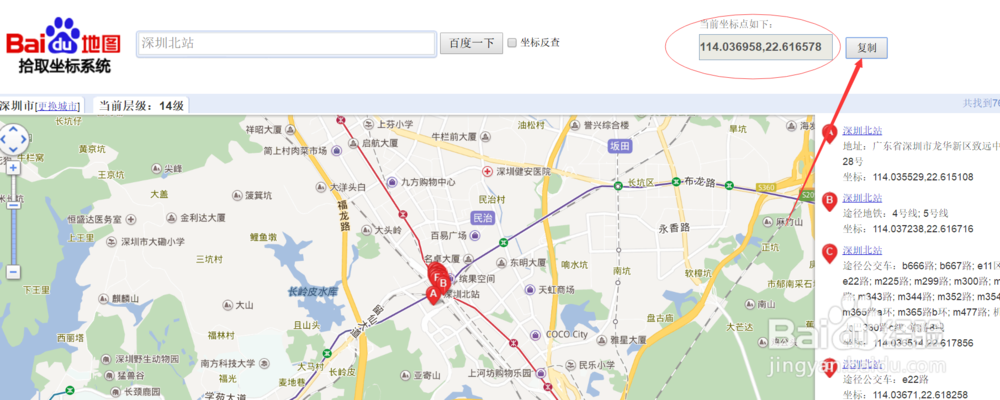Click the 百度一下 search button
Screen dimensions: 1000x400
pyautogui.click(x=471, y=43)
